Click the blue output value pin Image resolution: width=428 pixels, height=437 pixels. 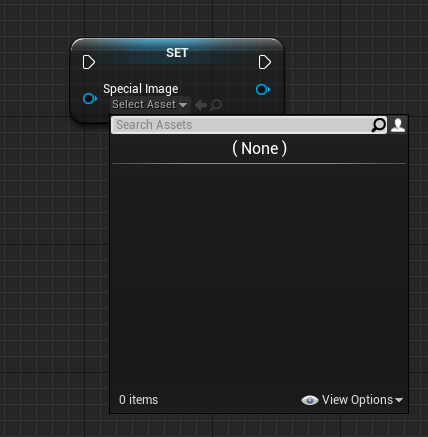tap(263, 90)
